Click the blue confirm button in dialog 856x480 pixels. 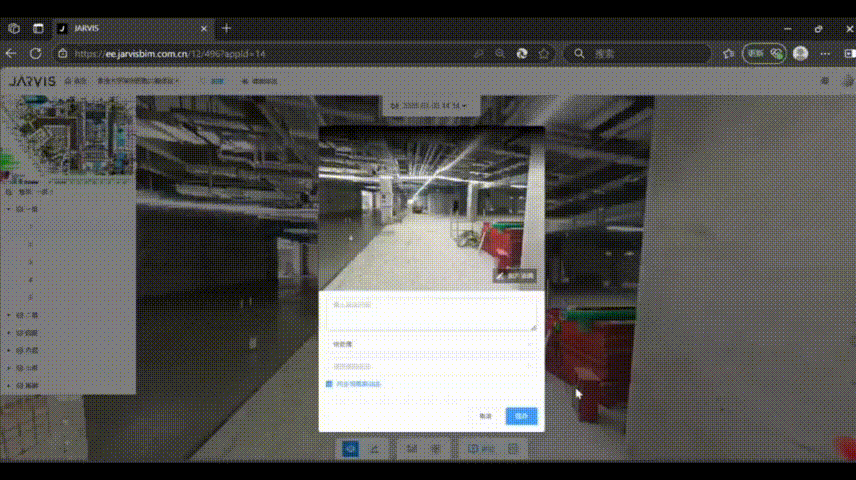pyautogui.click(x=521, y=416)
